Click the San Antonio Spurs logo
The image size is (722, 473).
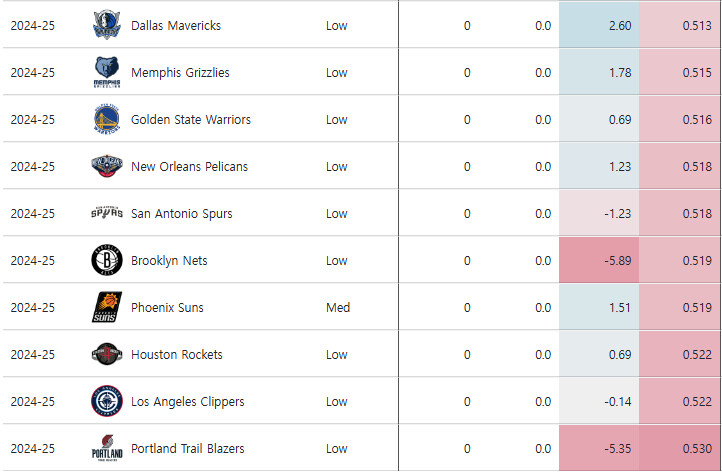tap(105, 213)
